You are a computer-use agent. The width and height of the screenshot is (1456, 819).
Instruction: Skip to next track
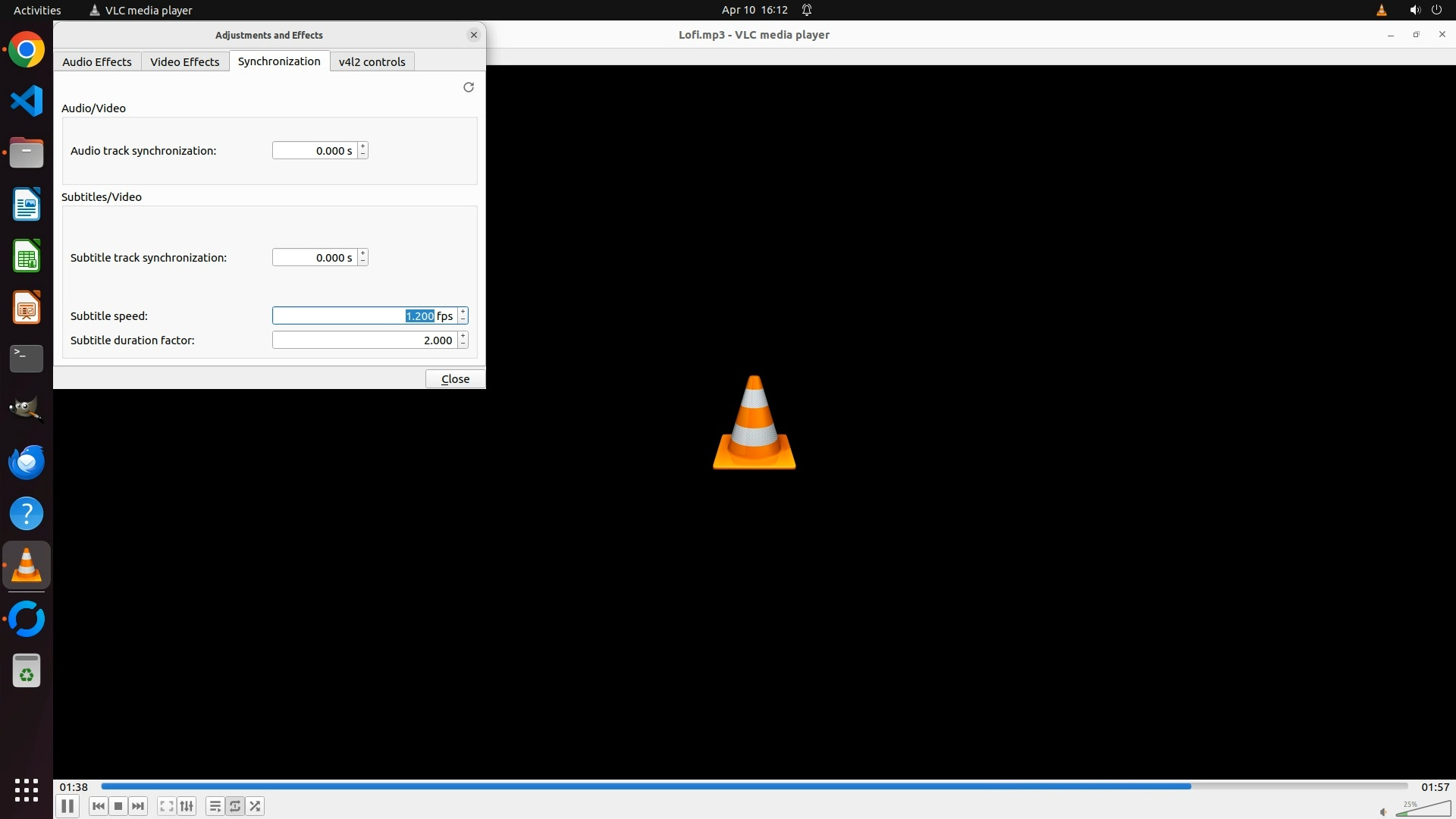point(138,806)
